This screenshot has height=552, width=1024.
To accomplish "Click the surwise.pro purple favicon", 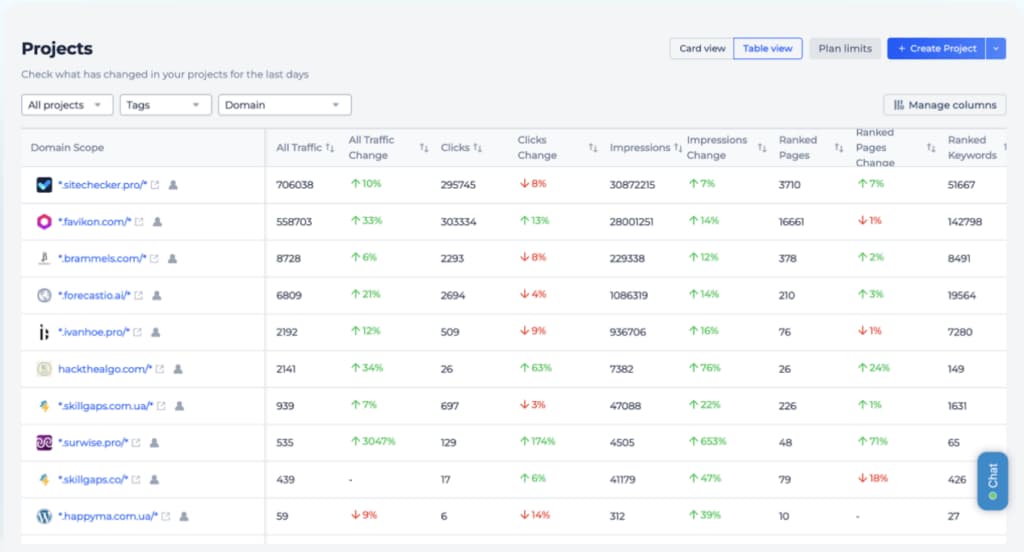I will (x=44, y=442).
